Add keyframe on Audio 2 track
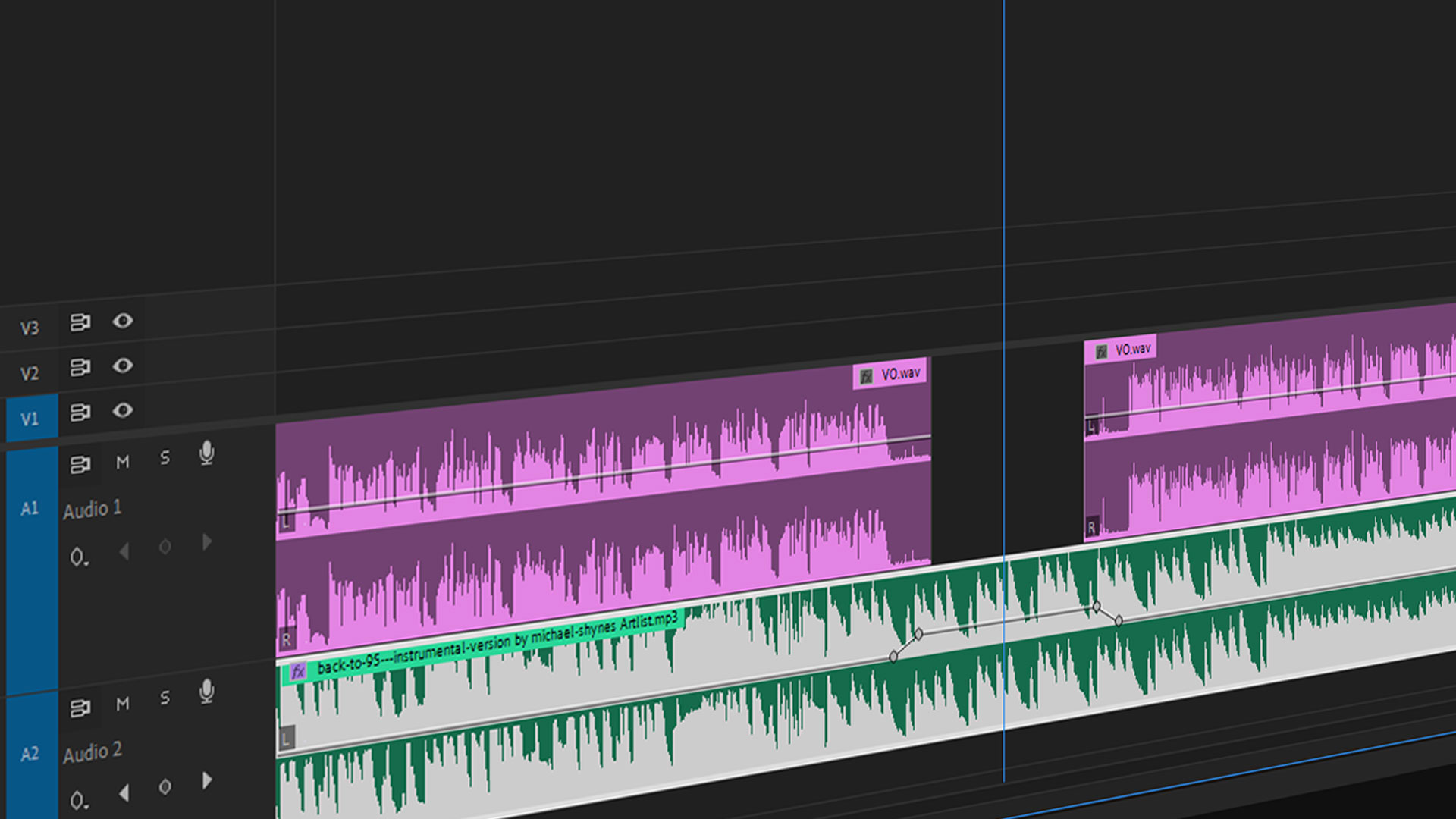Image resolution: width=1456 pixels, height=819 pixels. [x=165, y=787]
